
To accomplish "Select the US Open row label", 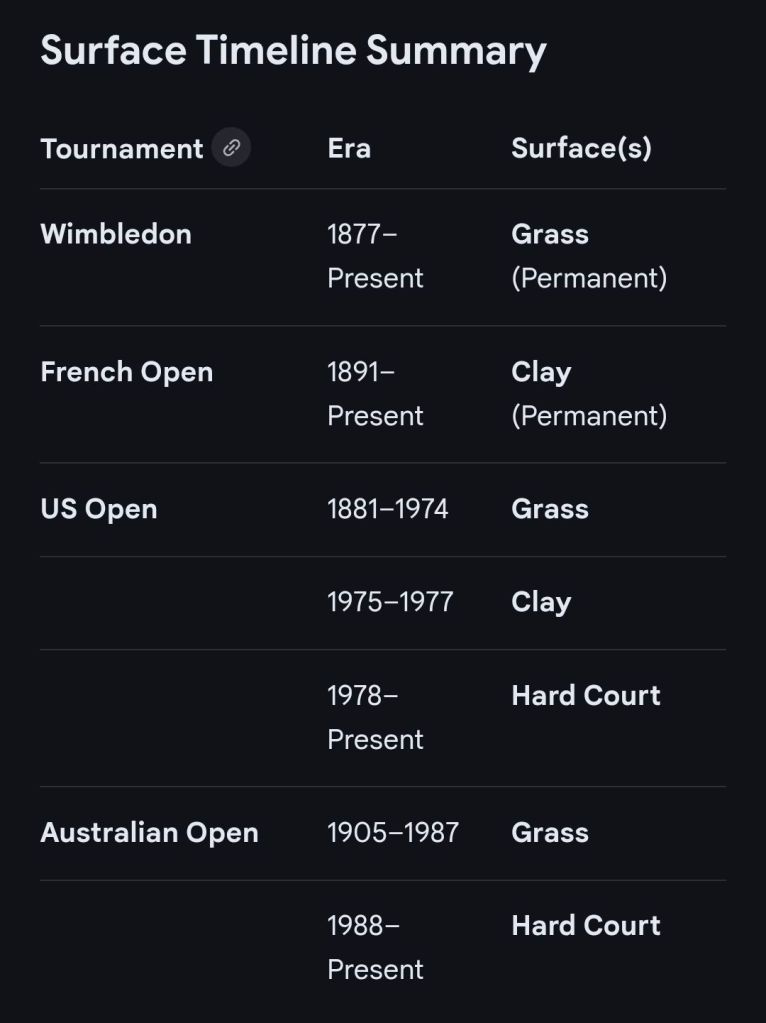I will [x=99, y=509].
